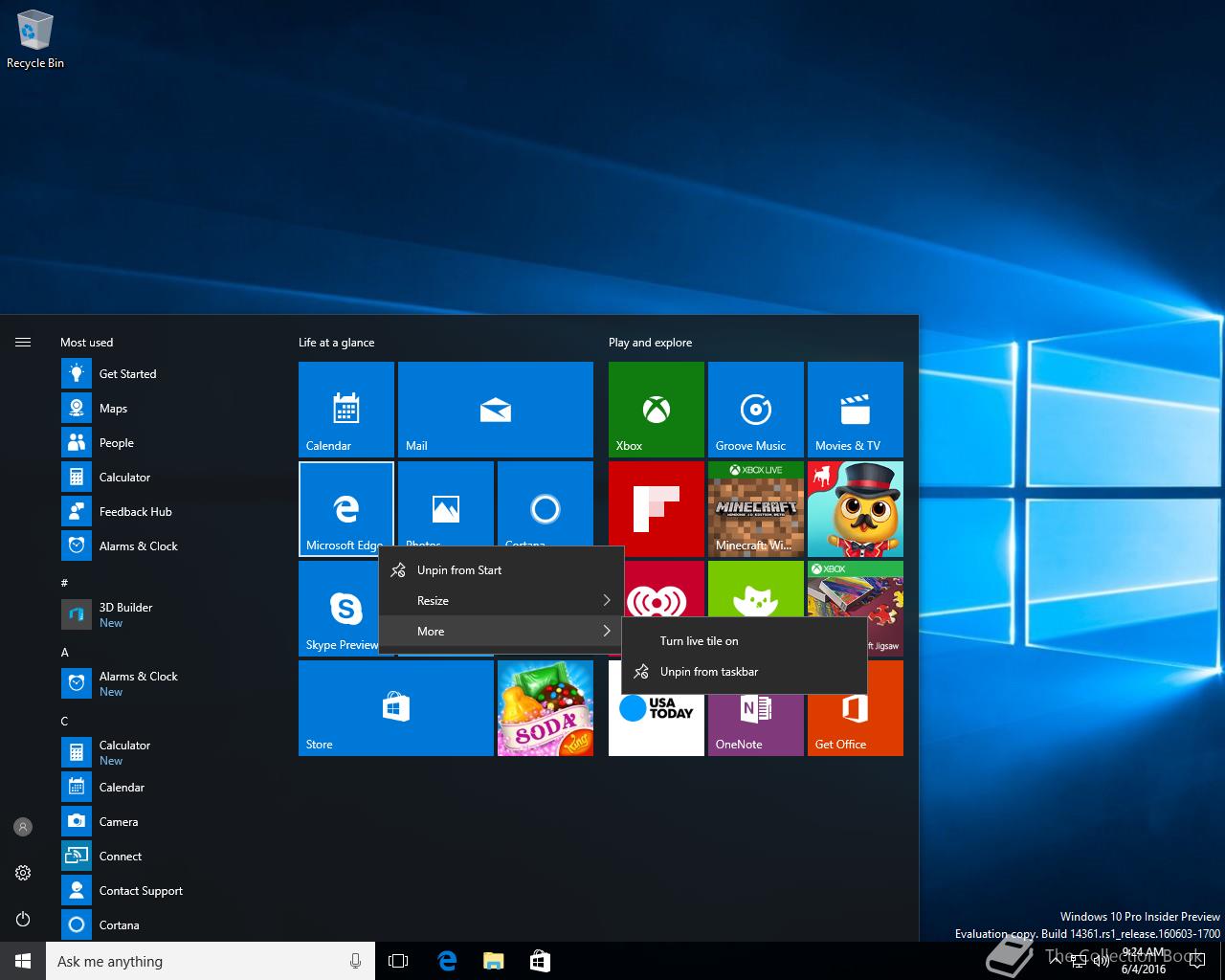This screenshot has height=980, width=1225.
Task: Click the # section header
Action: 65,583
